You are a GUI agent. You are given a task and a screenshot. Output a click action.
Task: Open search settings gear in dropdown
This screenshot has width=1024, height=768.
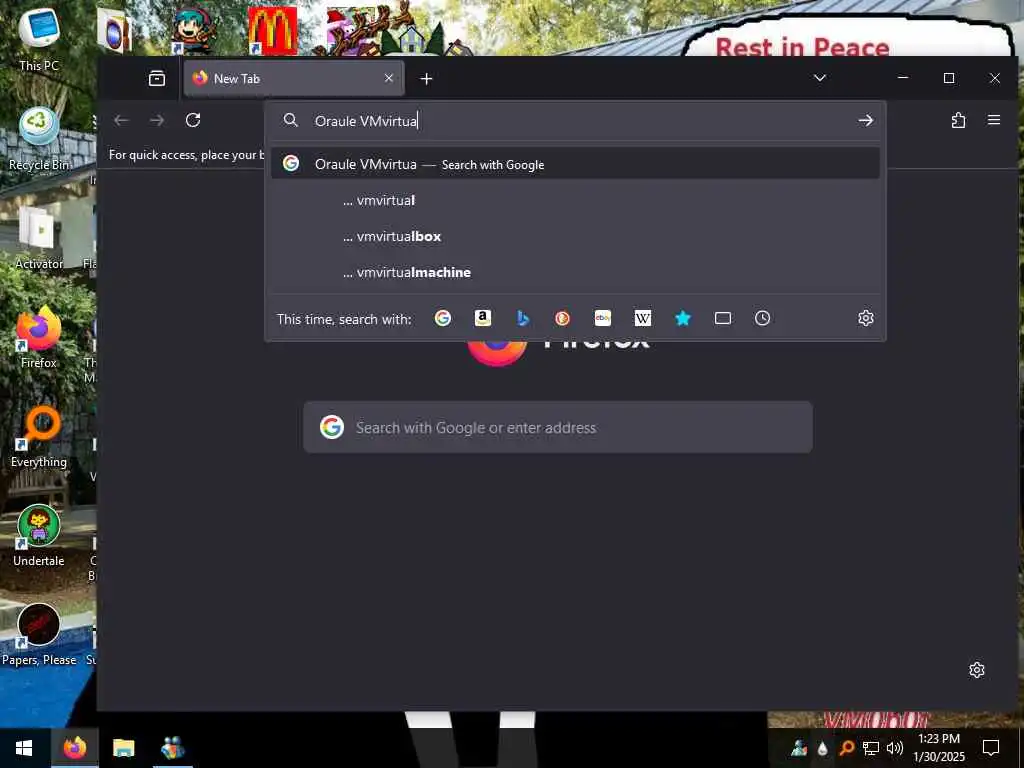pos(865,318)
